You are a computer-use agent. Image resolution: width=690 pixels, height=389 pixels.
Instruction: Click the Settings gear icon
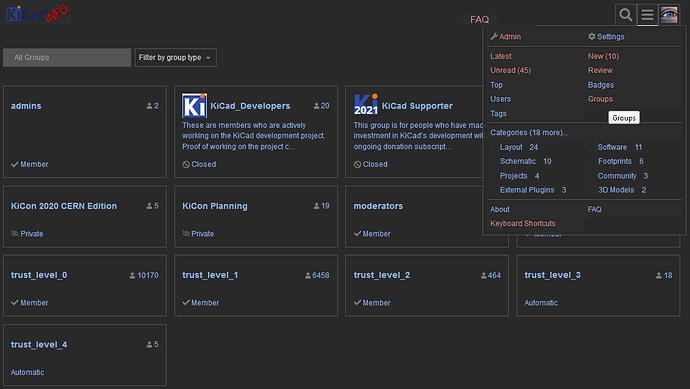592,37
